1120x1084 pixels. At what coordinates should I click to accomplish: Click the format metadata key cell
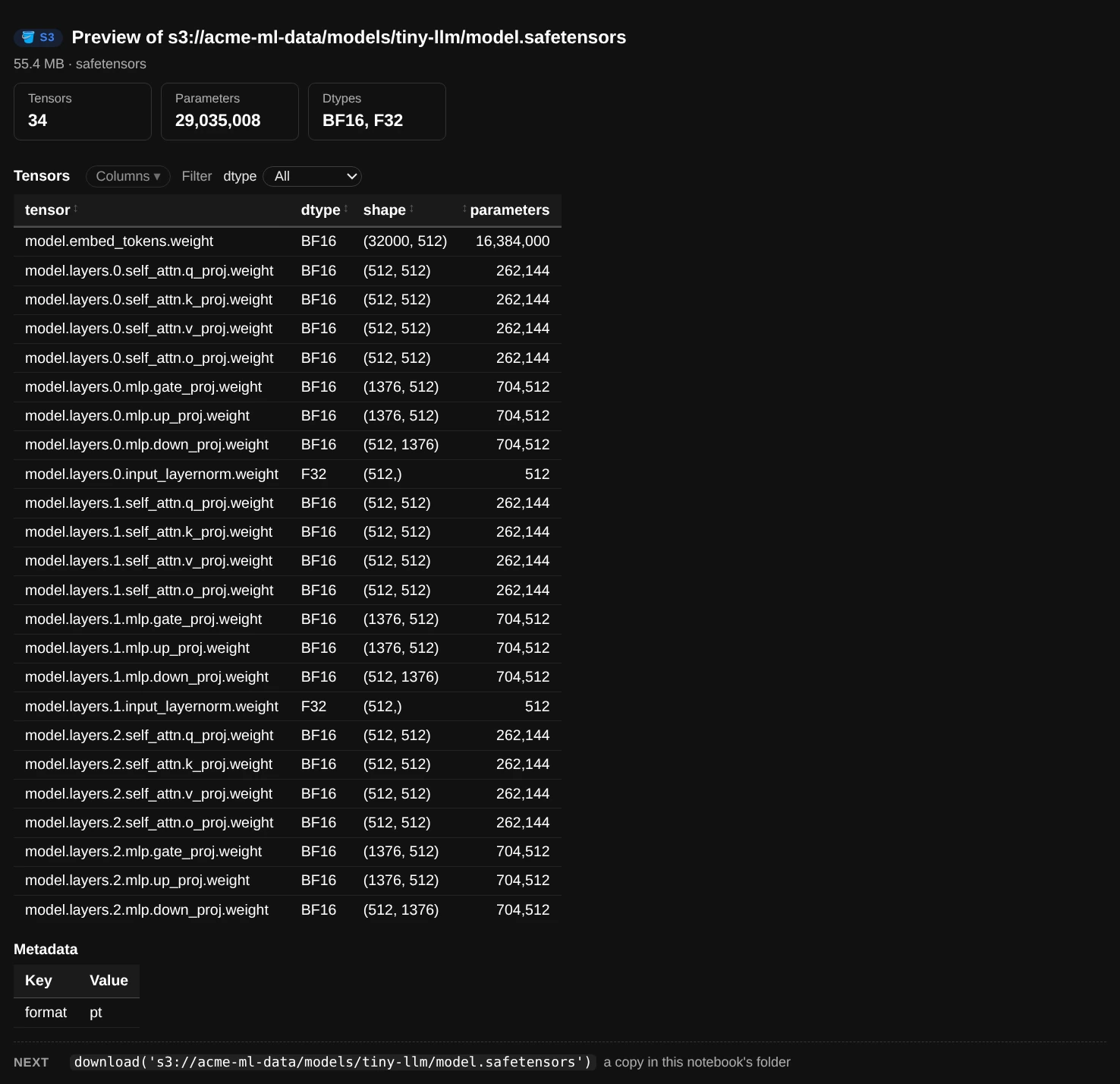(x=46, y=1013)
